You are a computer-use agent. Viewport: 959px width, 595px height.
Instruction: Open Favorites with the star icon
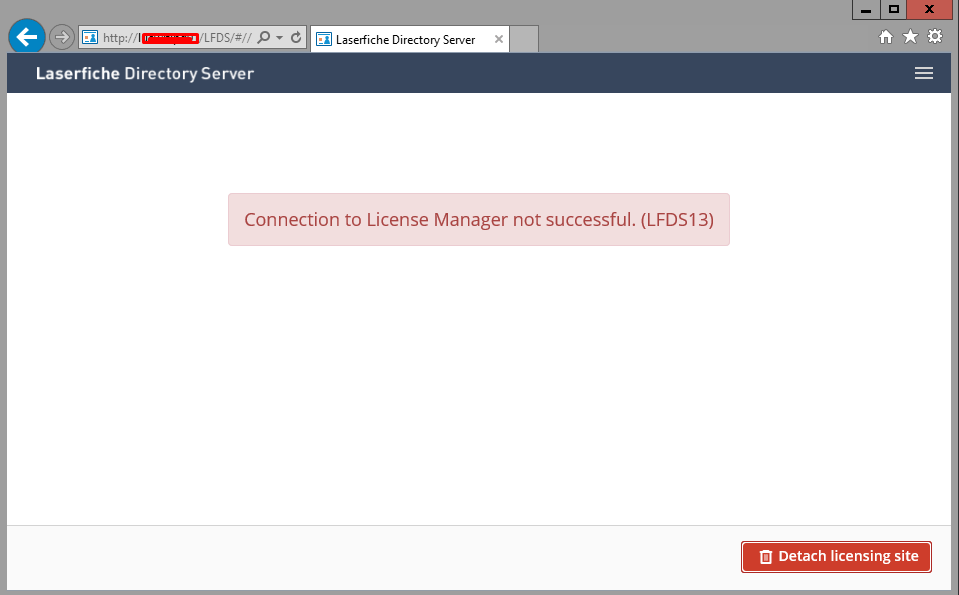pos(910,37)
